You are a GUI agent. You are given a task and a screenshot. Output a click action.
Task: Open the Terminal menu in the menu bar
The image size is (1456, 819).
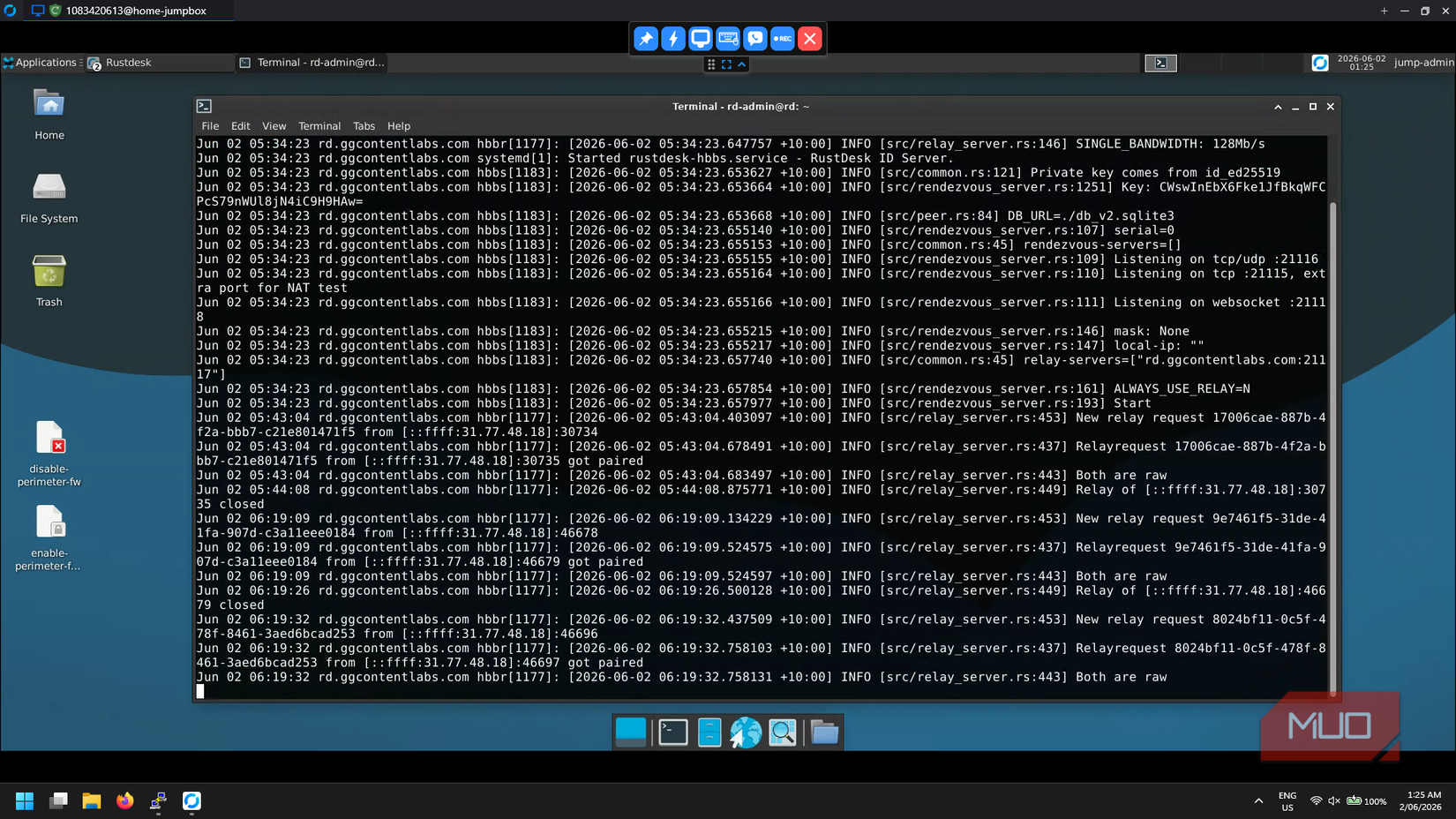pos(319,126)
